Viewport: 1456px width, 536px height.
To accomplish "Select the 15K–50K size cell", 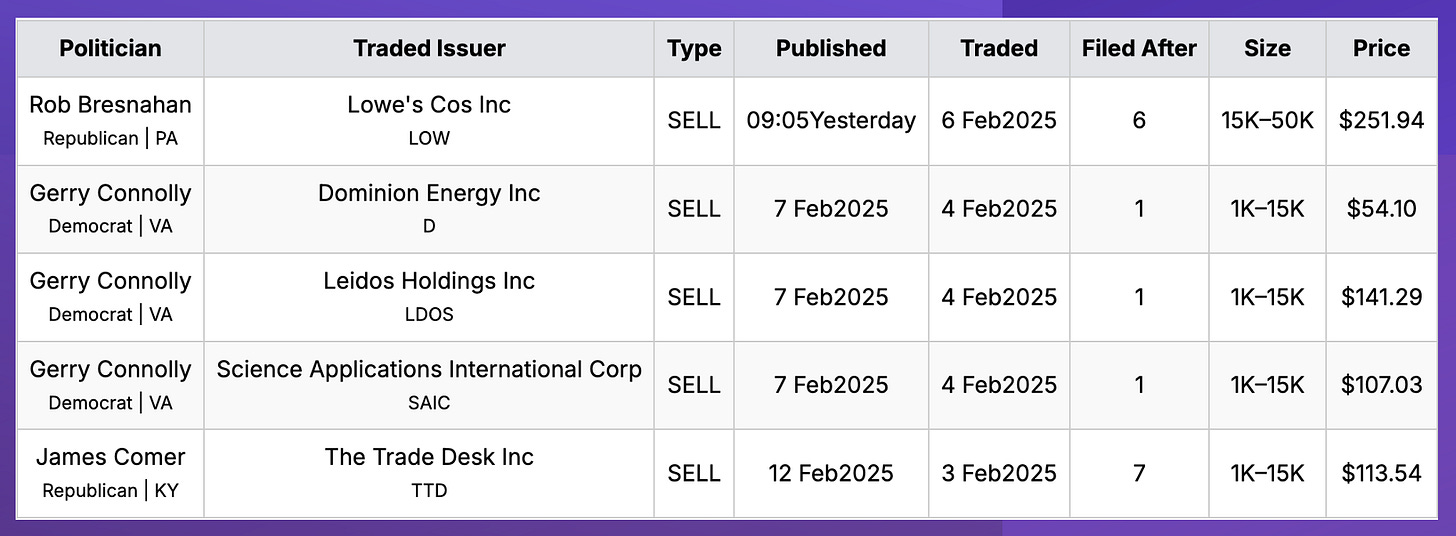I will [1267, 120].
